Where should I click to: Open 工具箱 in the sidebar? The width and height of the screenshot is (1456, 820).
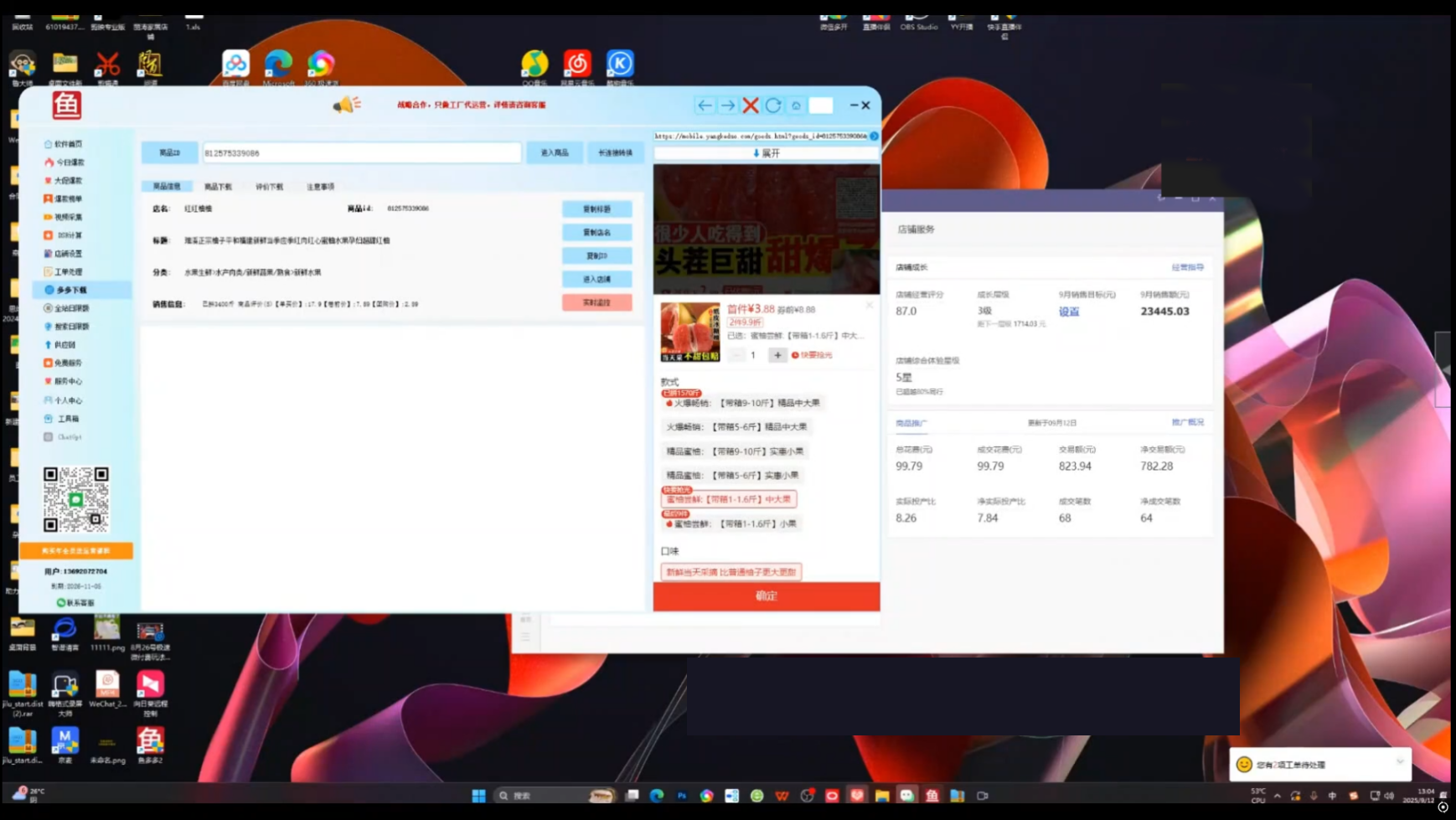(x=67, y=419)
